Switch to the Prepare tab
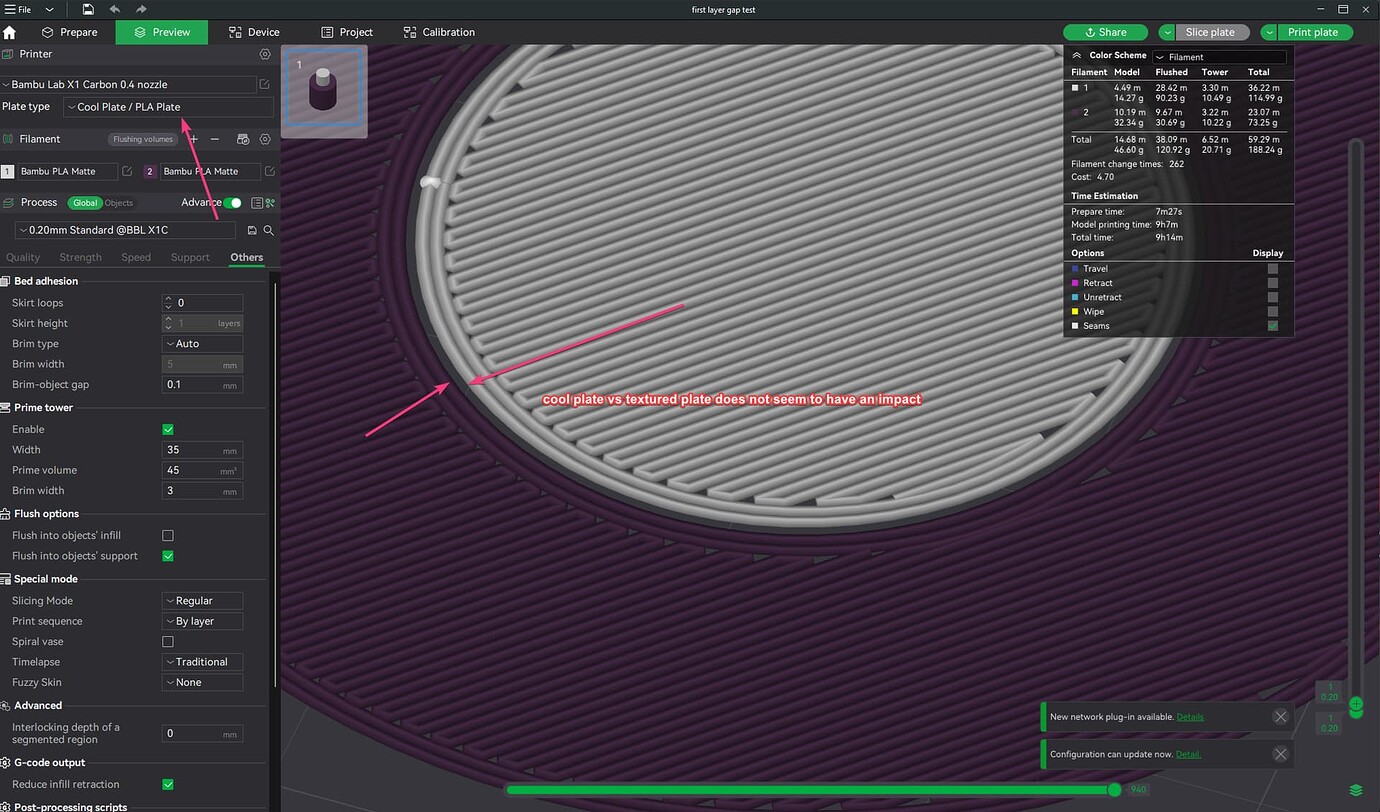This screenshot has width=1380, height=812. tap(69, 32)
